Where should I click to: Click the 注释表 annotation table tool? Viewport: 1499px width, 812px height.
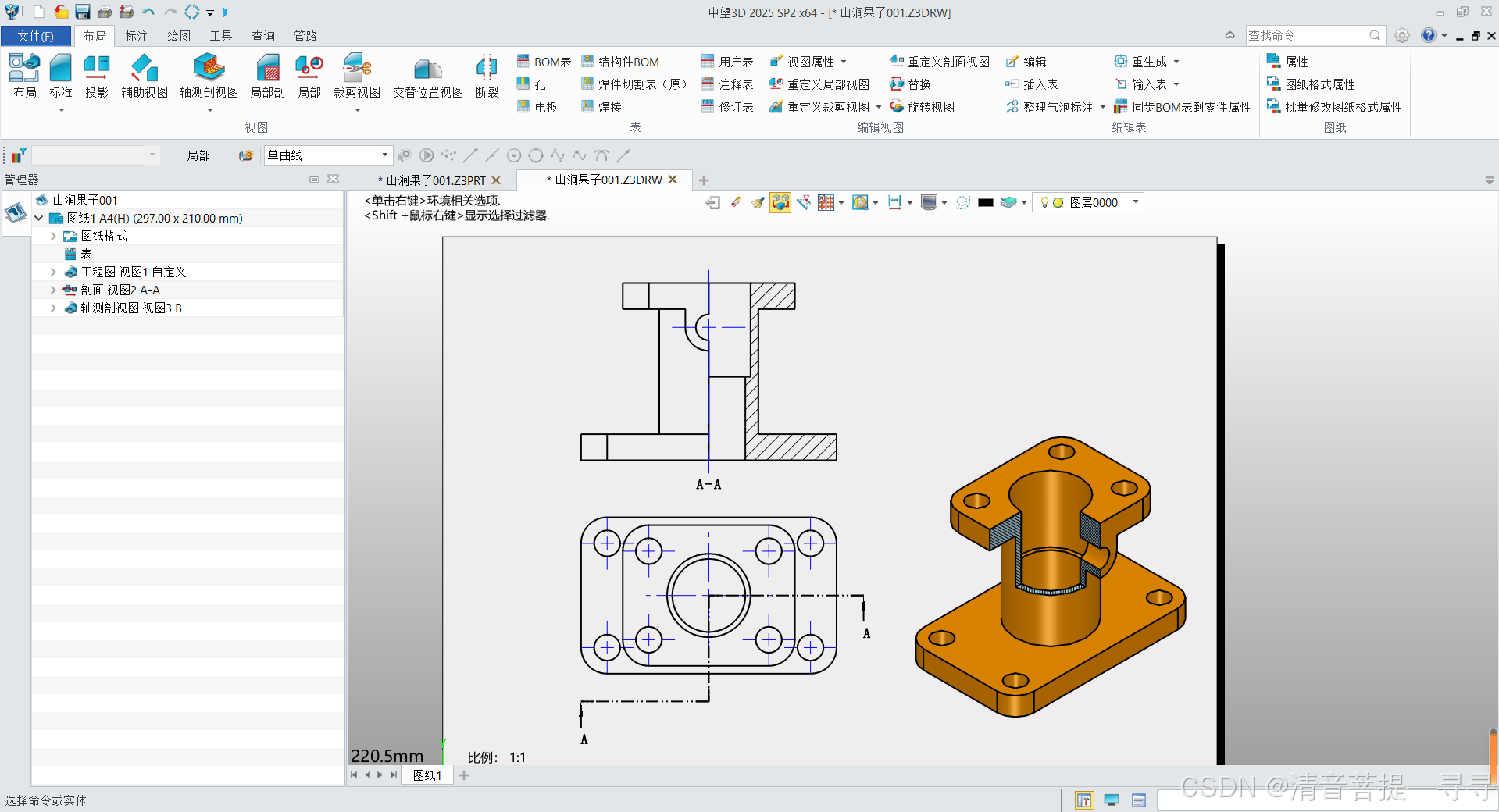tap(727, 84)
